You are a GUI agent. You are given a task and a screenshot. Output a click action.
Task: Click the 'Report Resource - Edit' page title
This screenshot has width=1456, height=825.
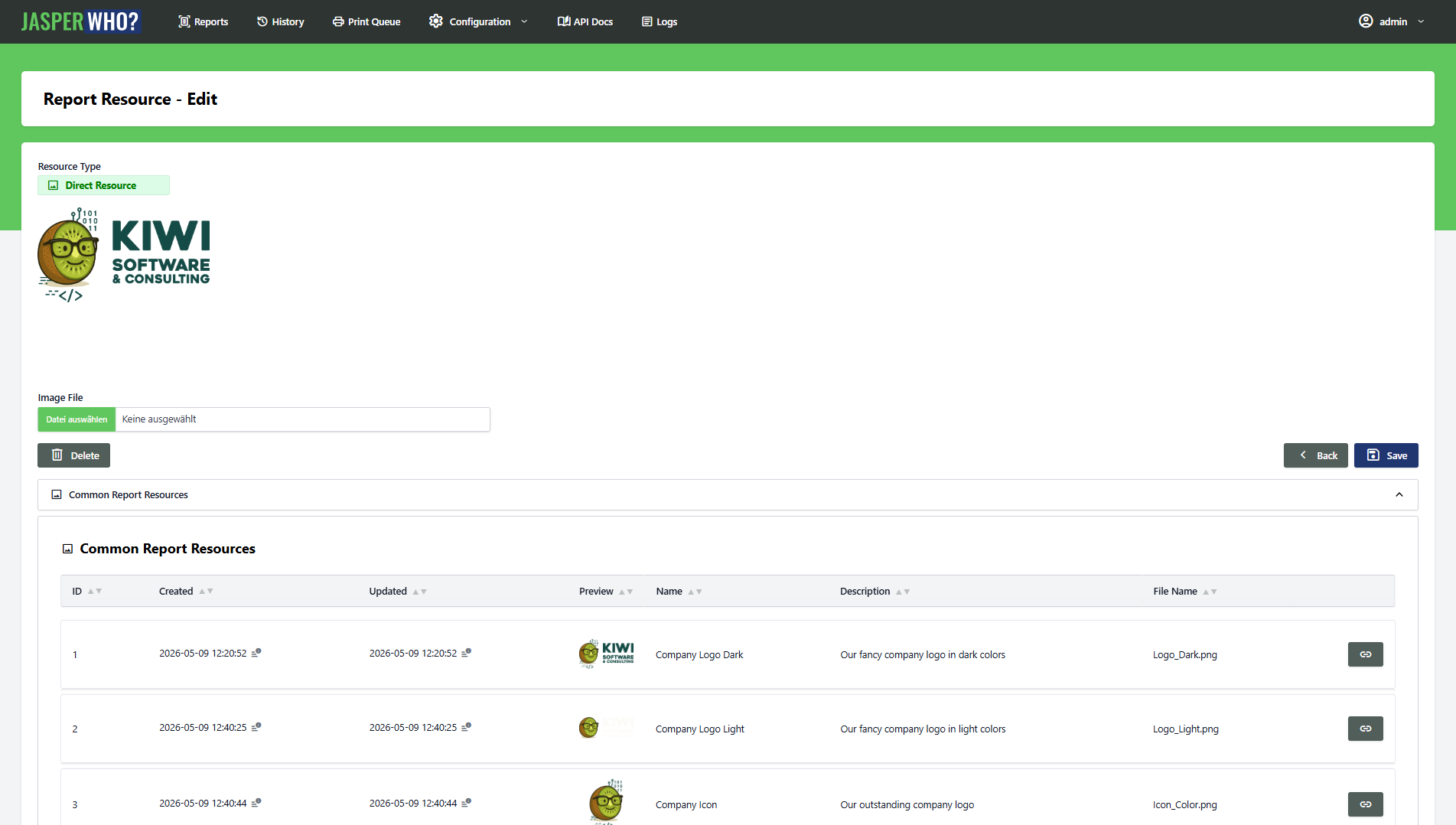tap(130, 99)
